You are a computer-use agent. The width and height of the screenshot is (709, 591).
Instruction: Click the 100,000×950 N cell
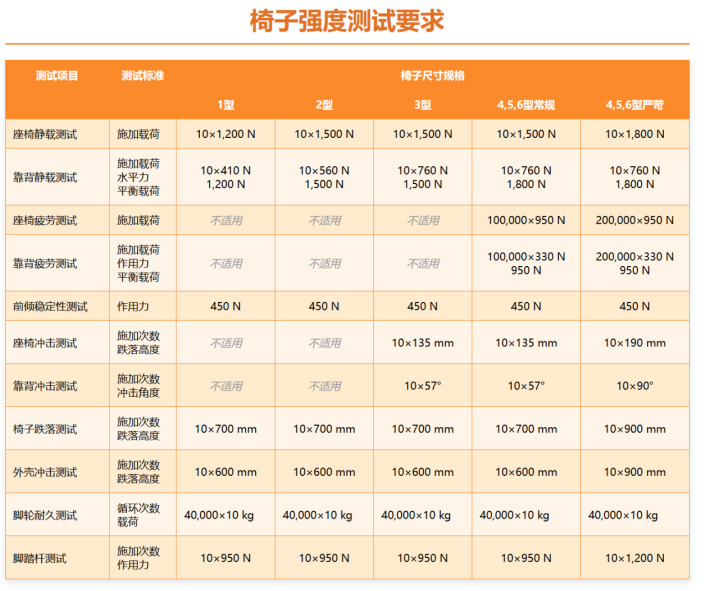pos(526,220)
